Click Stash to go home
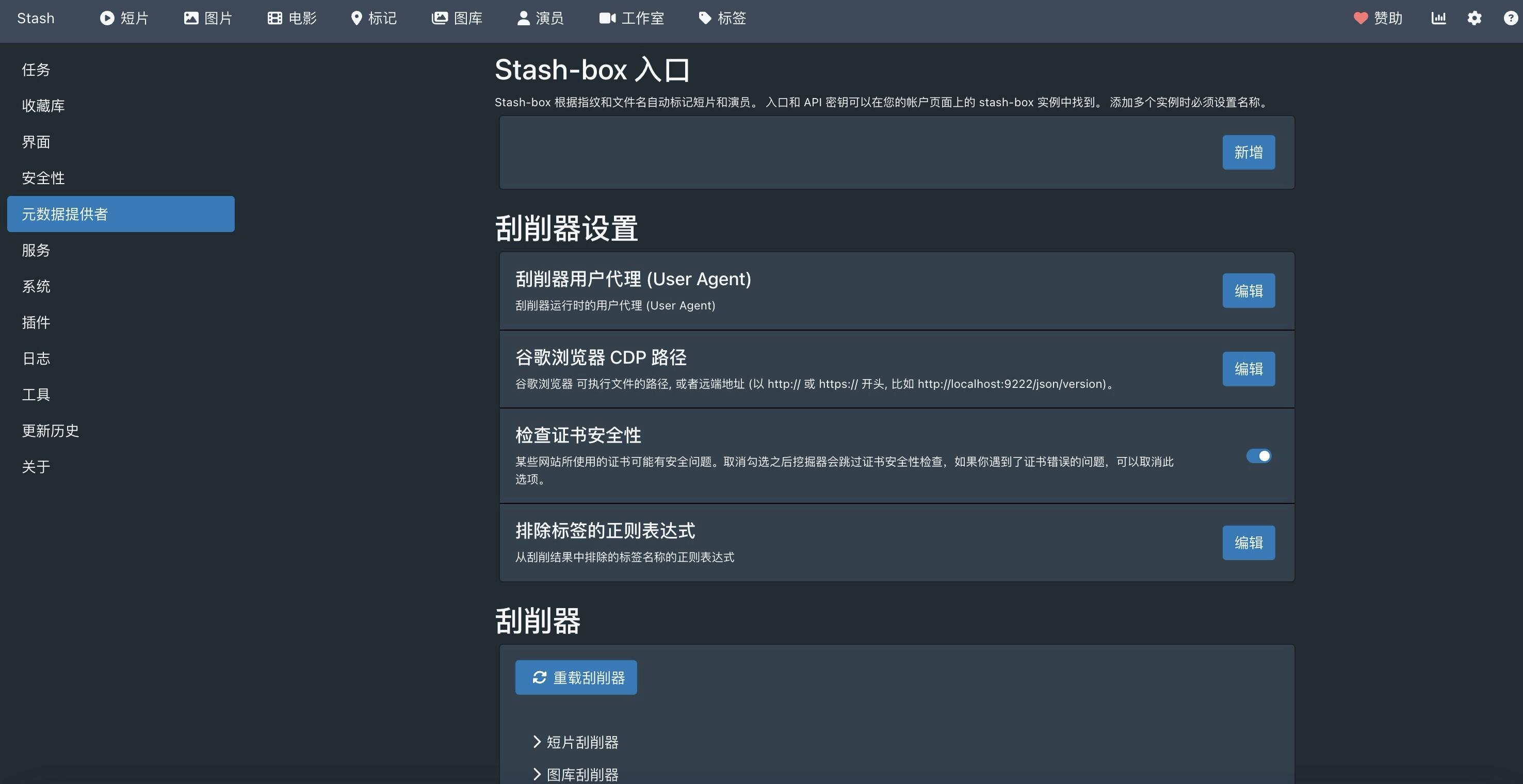 point(36,19)
